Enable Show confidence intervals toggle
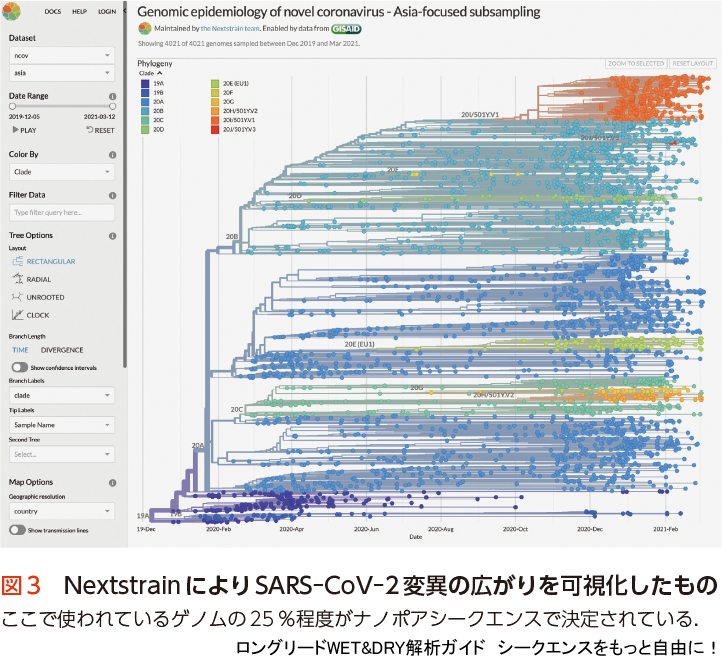 click(18, 368)
